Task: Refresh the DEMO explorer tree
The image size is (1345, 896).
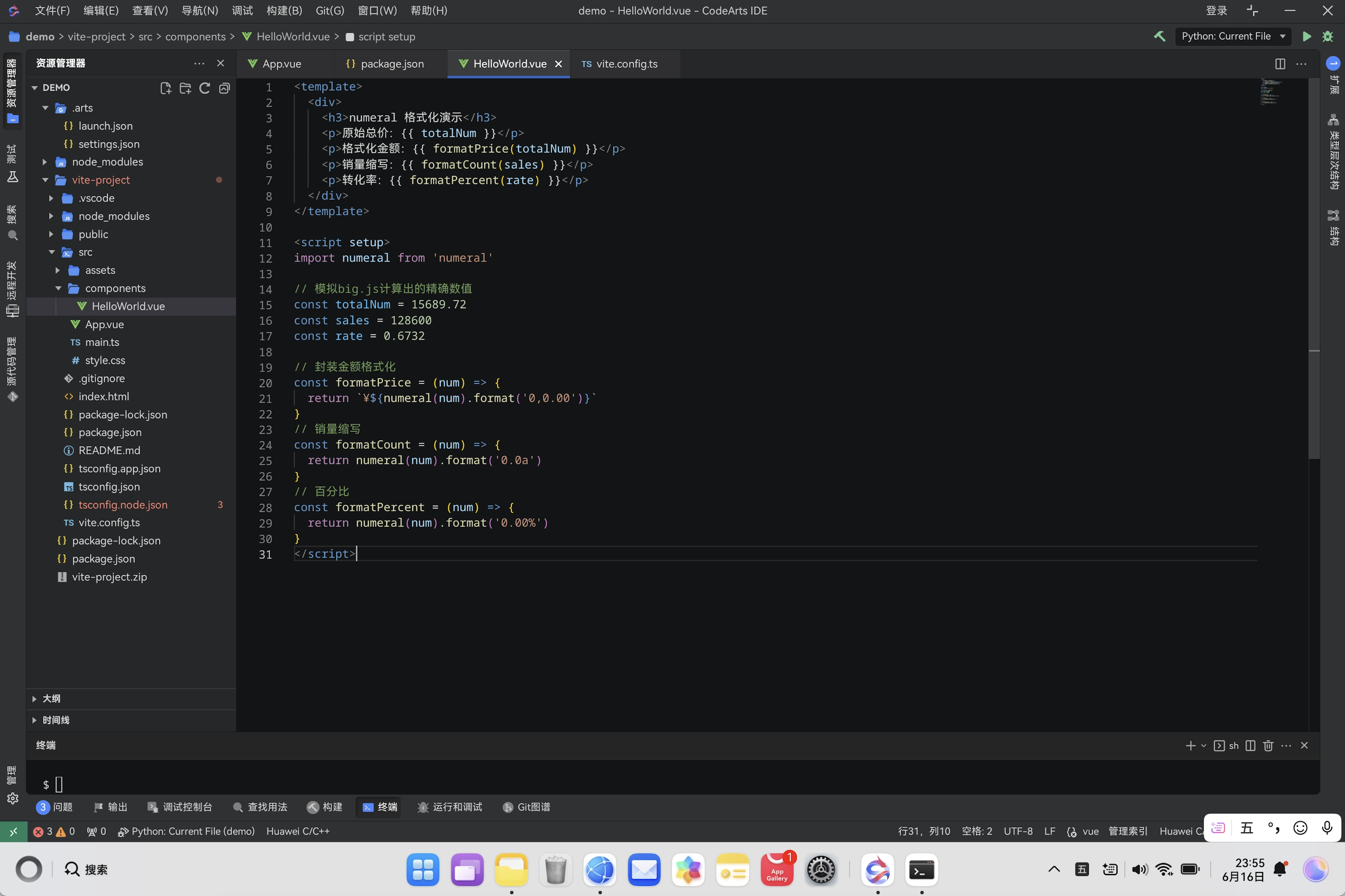Action: (204, 88)
